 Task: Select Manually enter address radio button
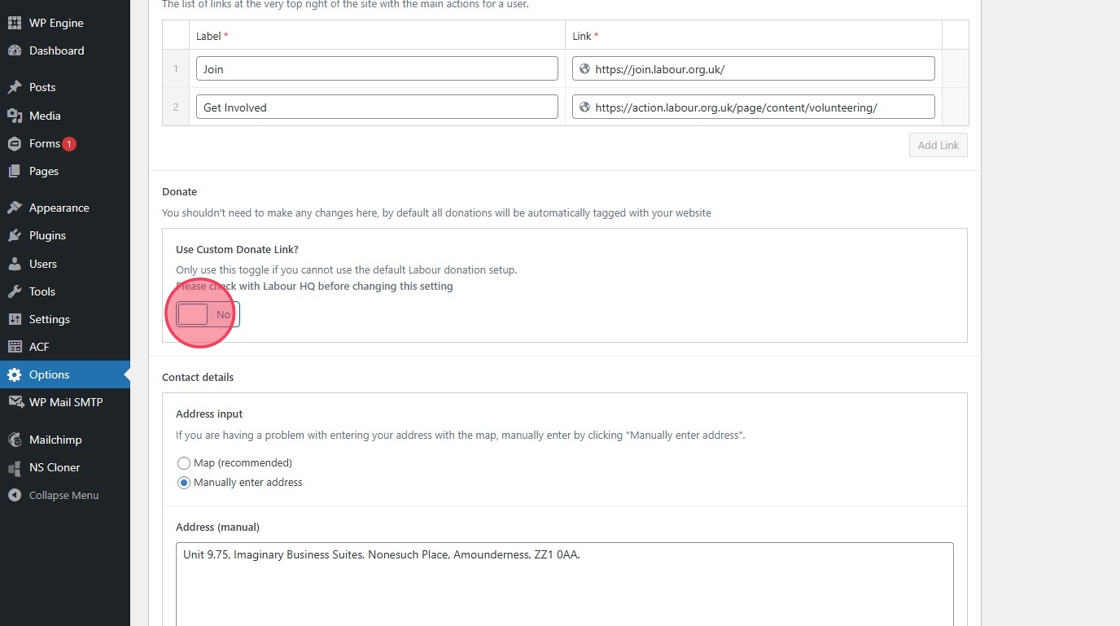184,483
